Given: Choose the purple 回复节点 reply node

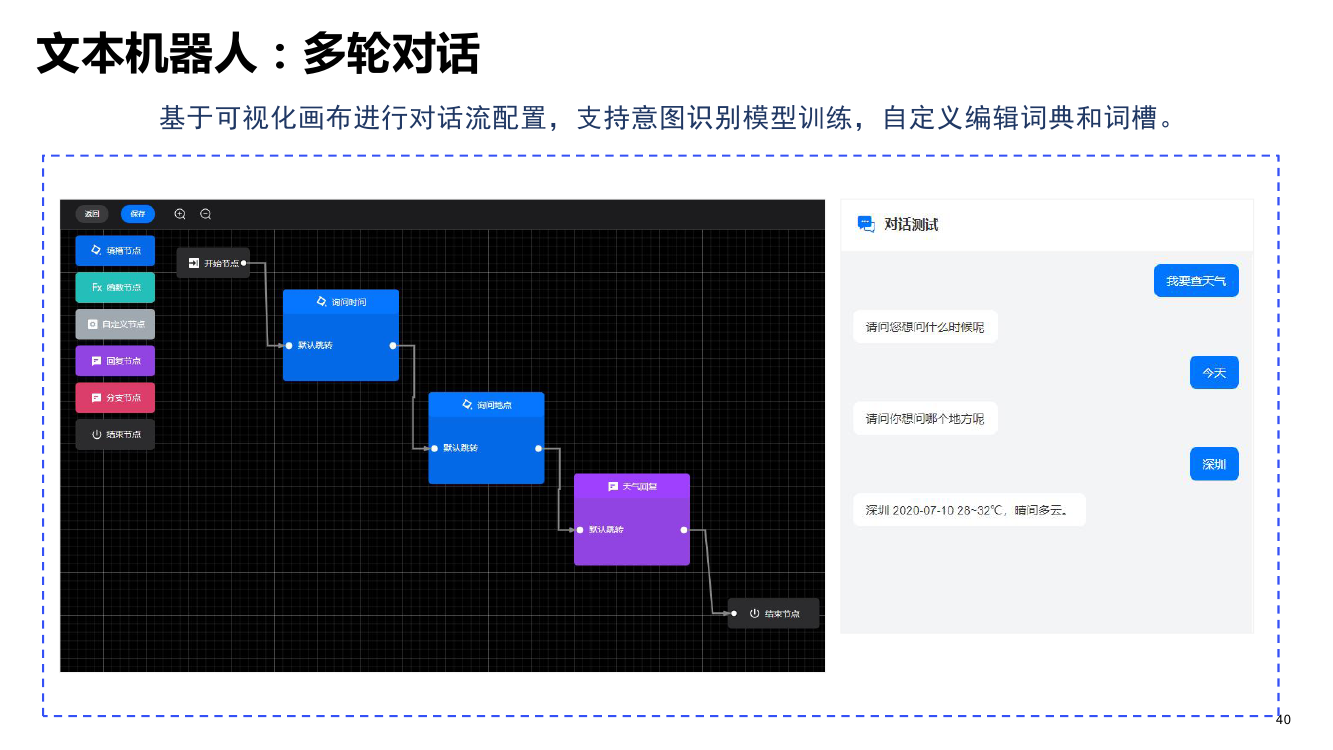Looking at the screenshot, I should point(115,361).
